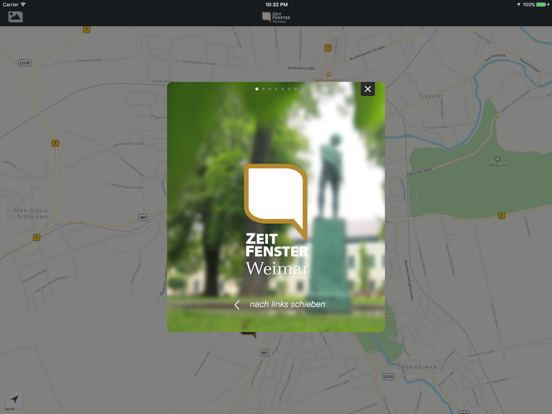The width and height of the screenshot is (552, 414).
Task: Tap the 'Max-Greil-Siedlung' district label
Action: 32,213
